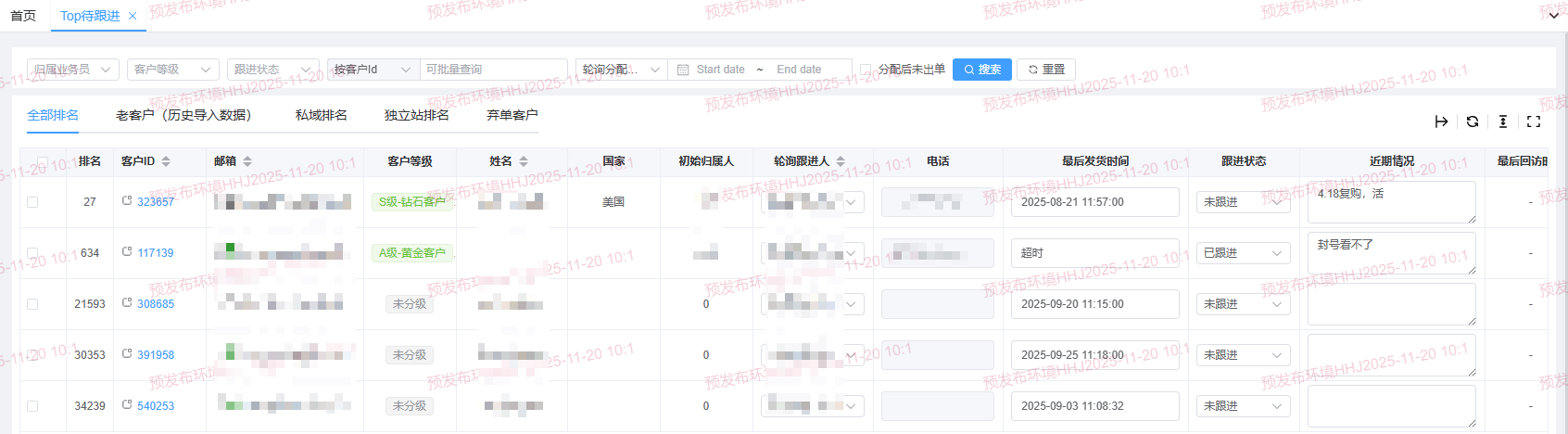The image size is (1568, 434).
Task: Sort table by 邮箱 column
Action: [x=247, y=161]
